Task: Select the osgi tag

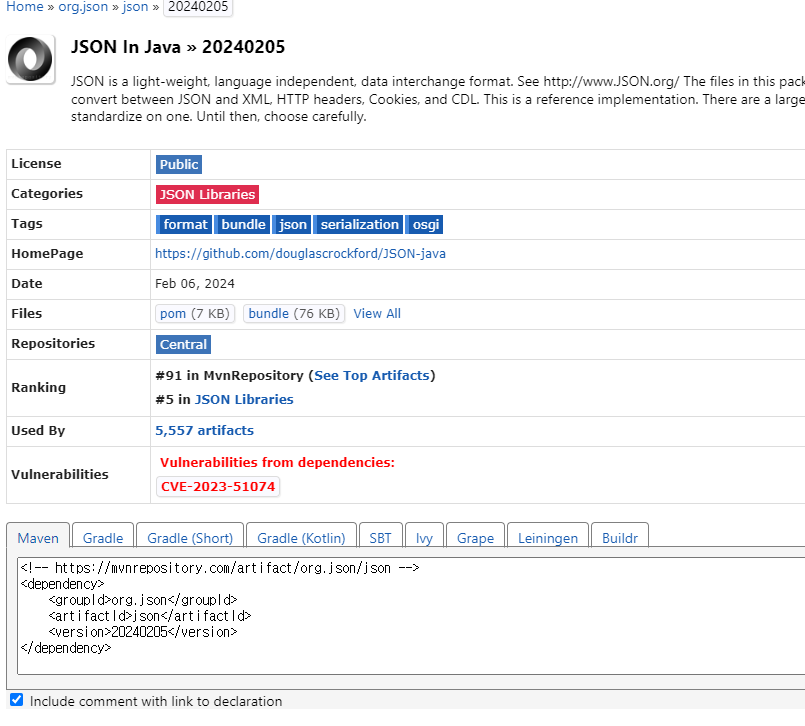Action: (x=425, y=225)
